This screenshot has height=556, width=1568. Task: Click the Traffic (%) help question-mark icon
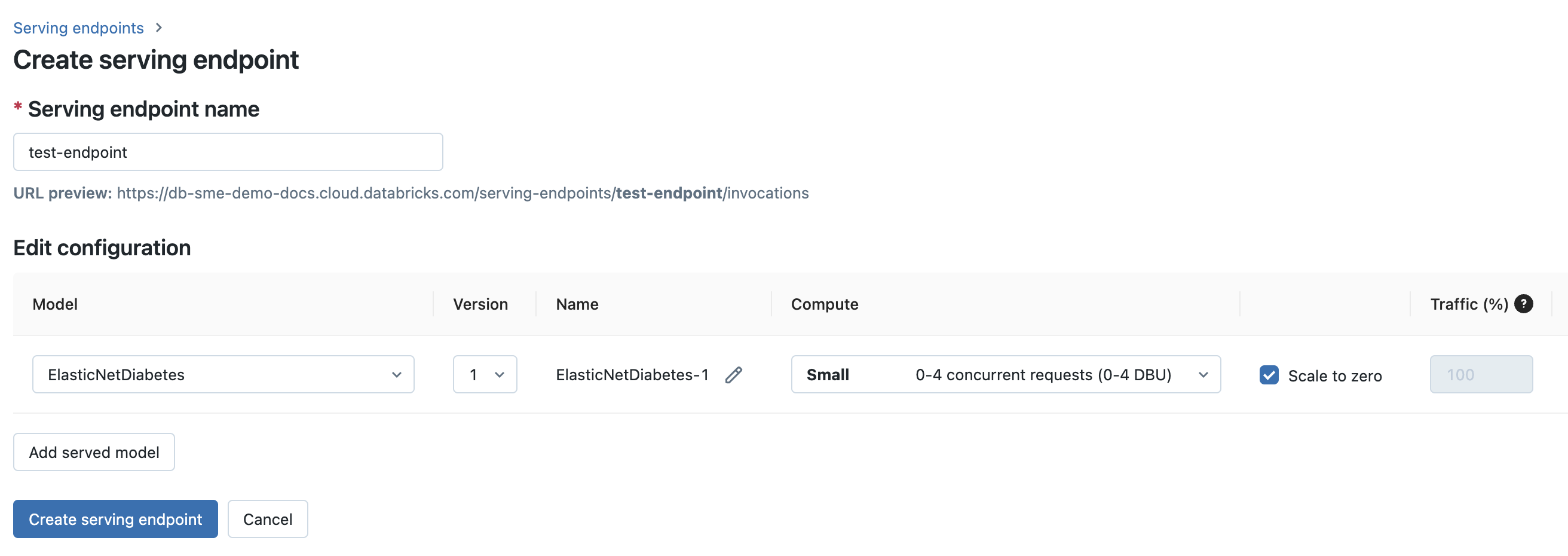1524,303
